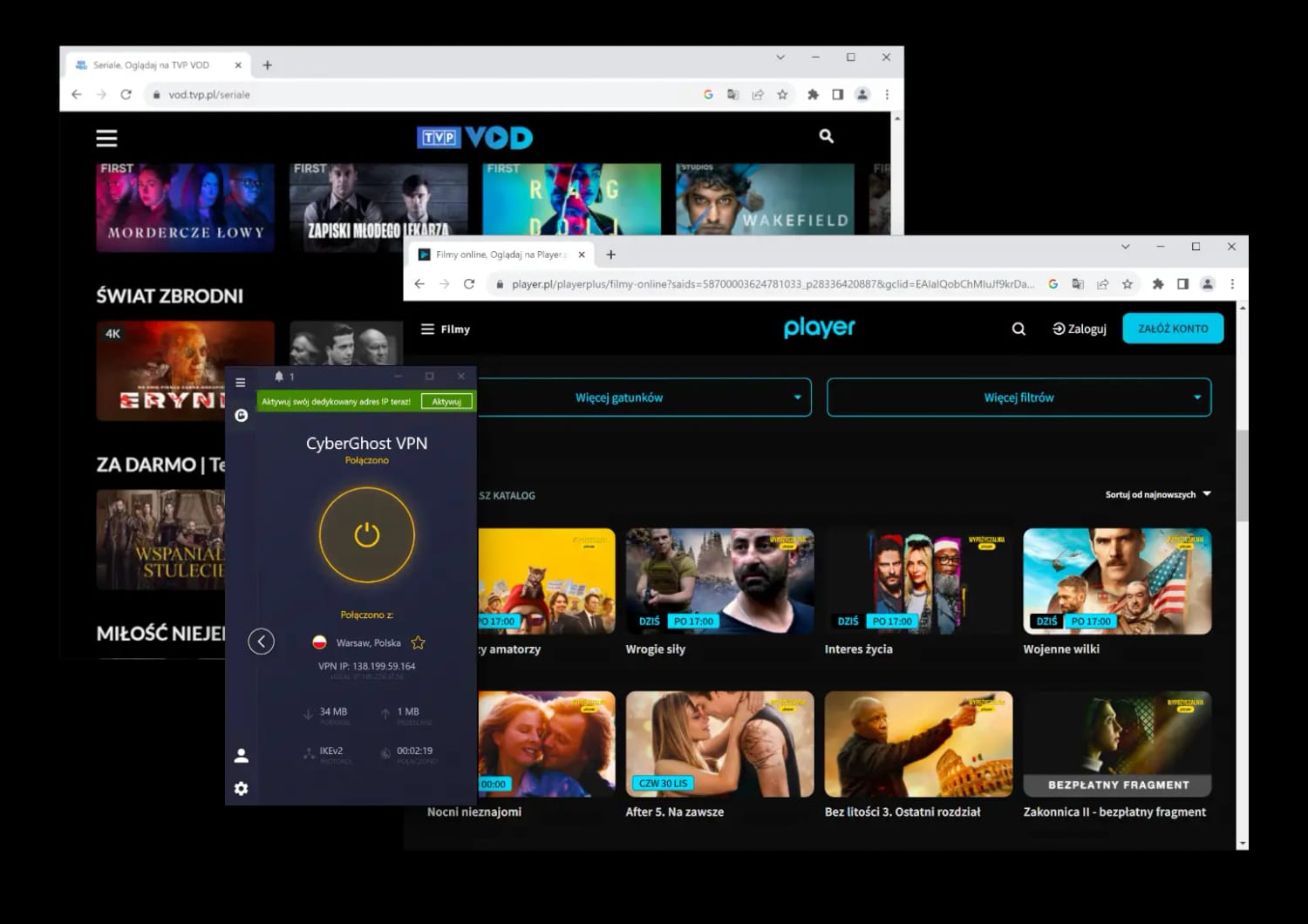The height and width of the screenshot is (924, 1308).
Task: Open CyberGhost settings gear
Action: coord(242,788)
